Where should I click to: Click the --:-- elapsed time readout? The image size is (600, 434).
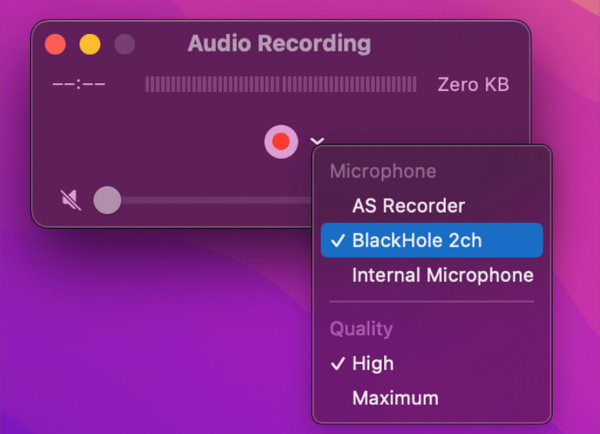click(79, 84)
